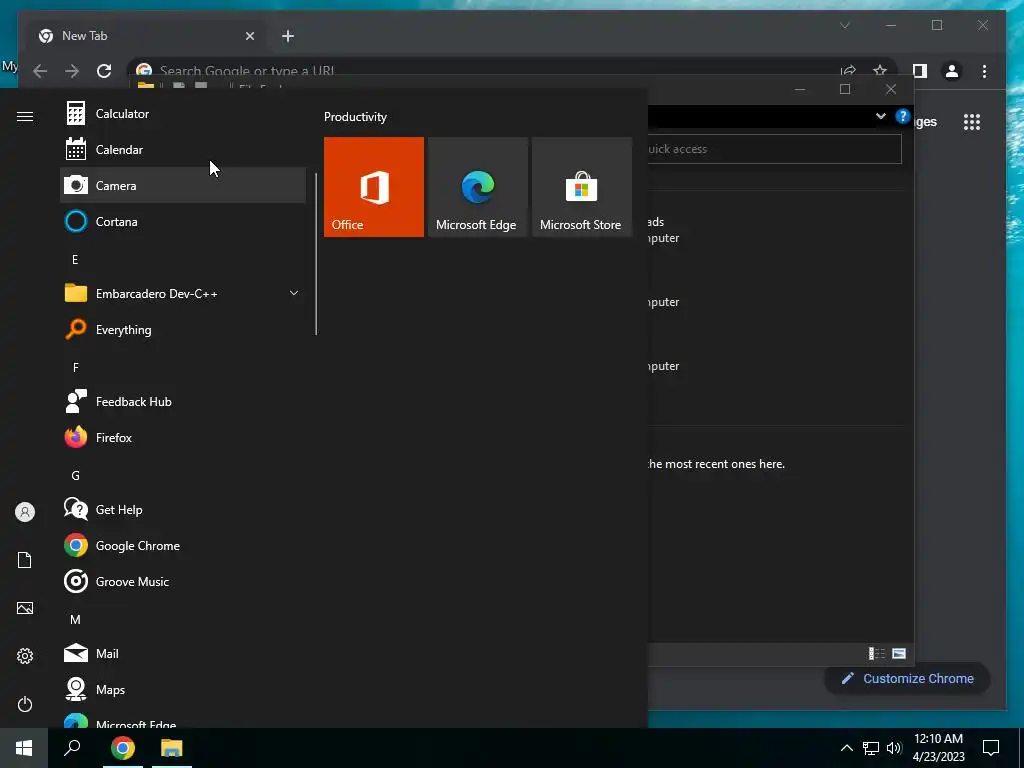Open the Maps app
The width and height of the screenshot is (1024, 768).
183,689
